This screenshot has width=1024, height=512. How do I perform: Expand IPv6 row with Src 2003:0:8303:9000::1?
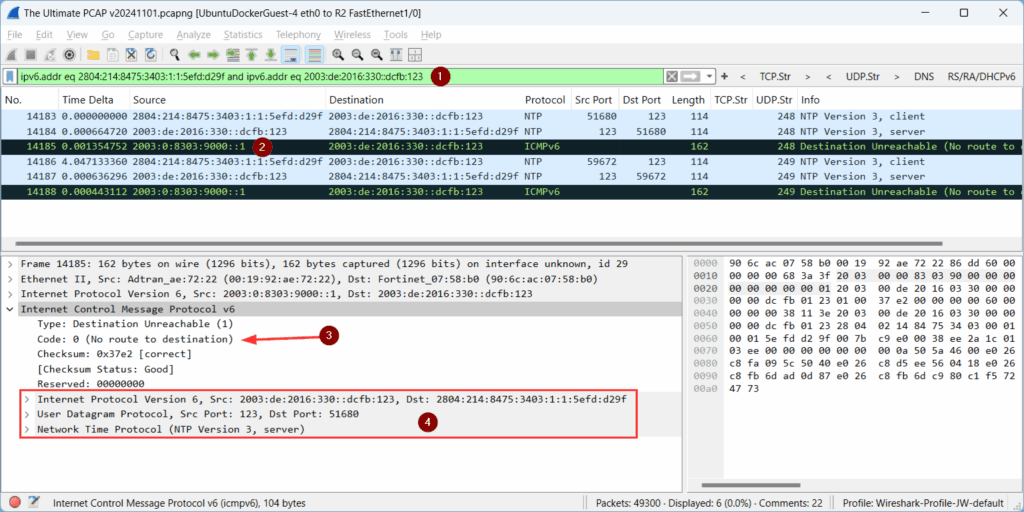(10, 294)
